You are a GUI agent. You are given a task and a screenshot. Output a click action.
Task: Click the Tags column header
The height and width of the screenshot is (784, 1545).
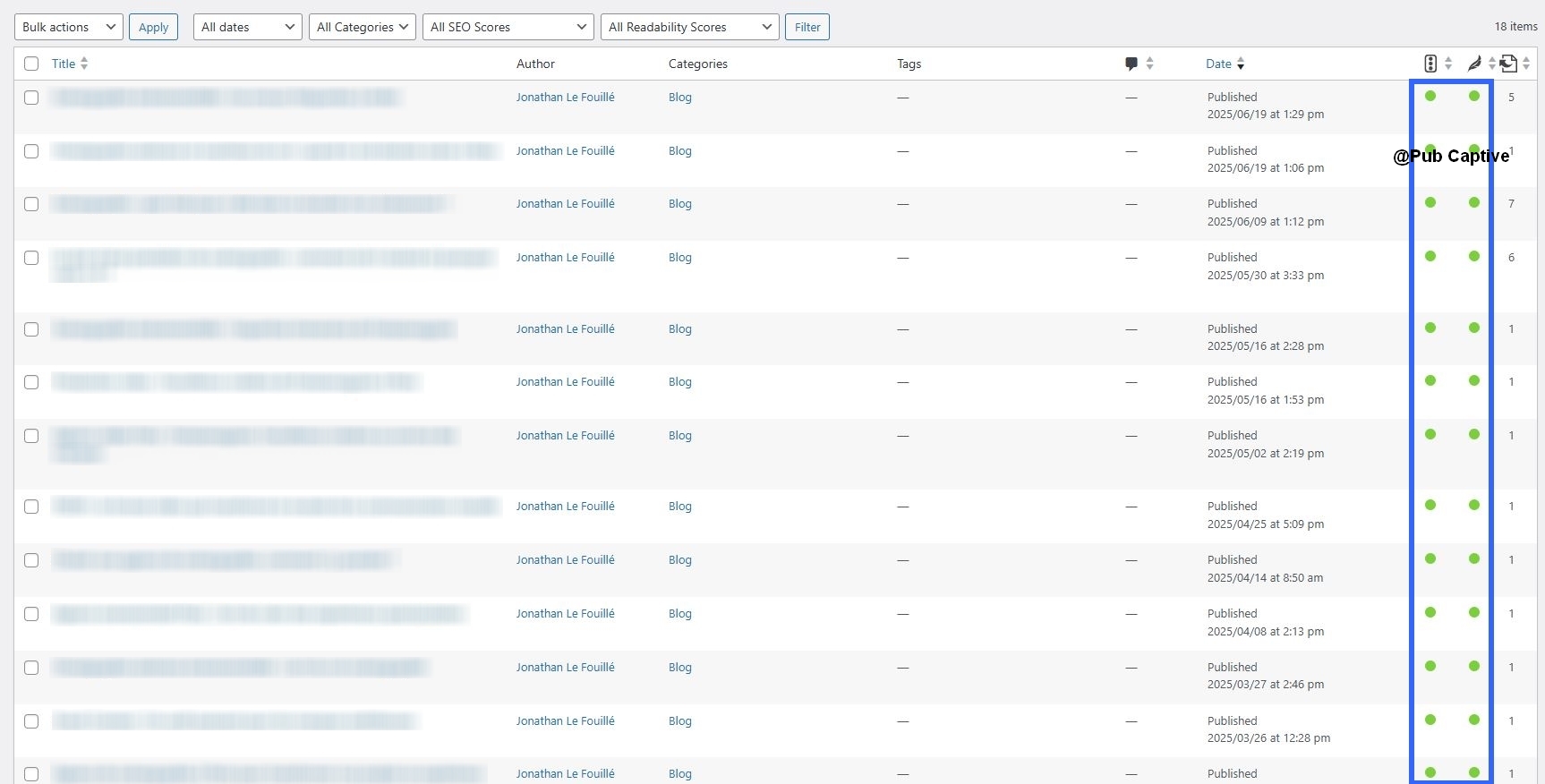point(909,64)
